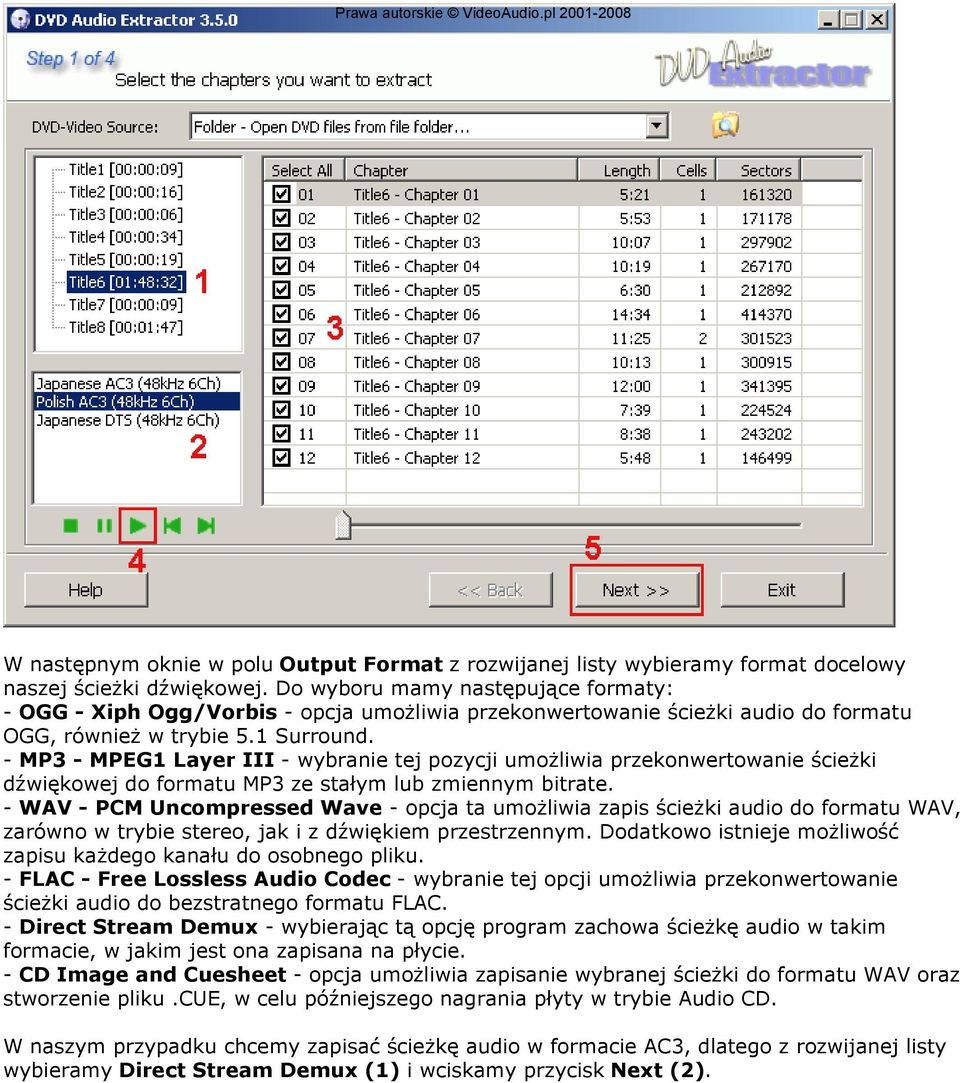Choose Polish AC3 (48kHz 6Ch) audio track
Viewport: 960px width, 1083px height.
click(x=137, y=402)
